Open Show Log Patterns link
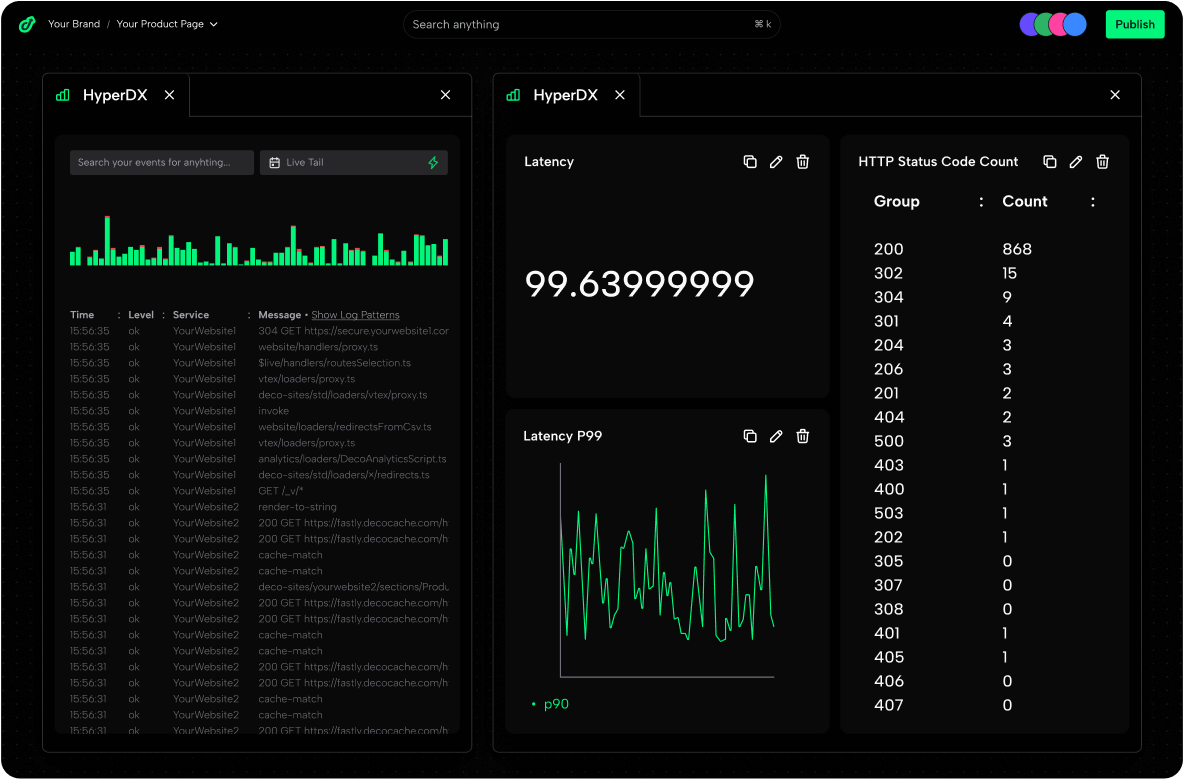The height and width of the screenshot is (779, 1184). (356, 315)
